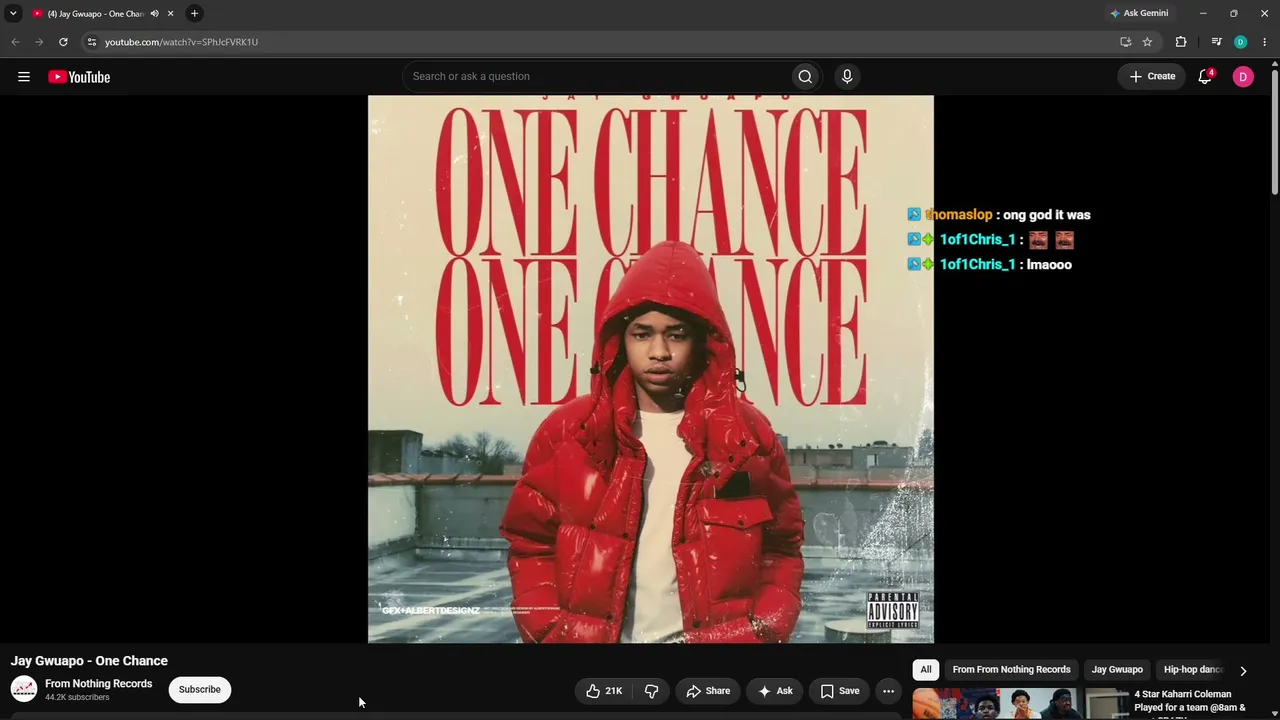Minimize the Chrome window

point(1203,13)
